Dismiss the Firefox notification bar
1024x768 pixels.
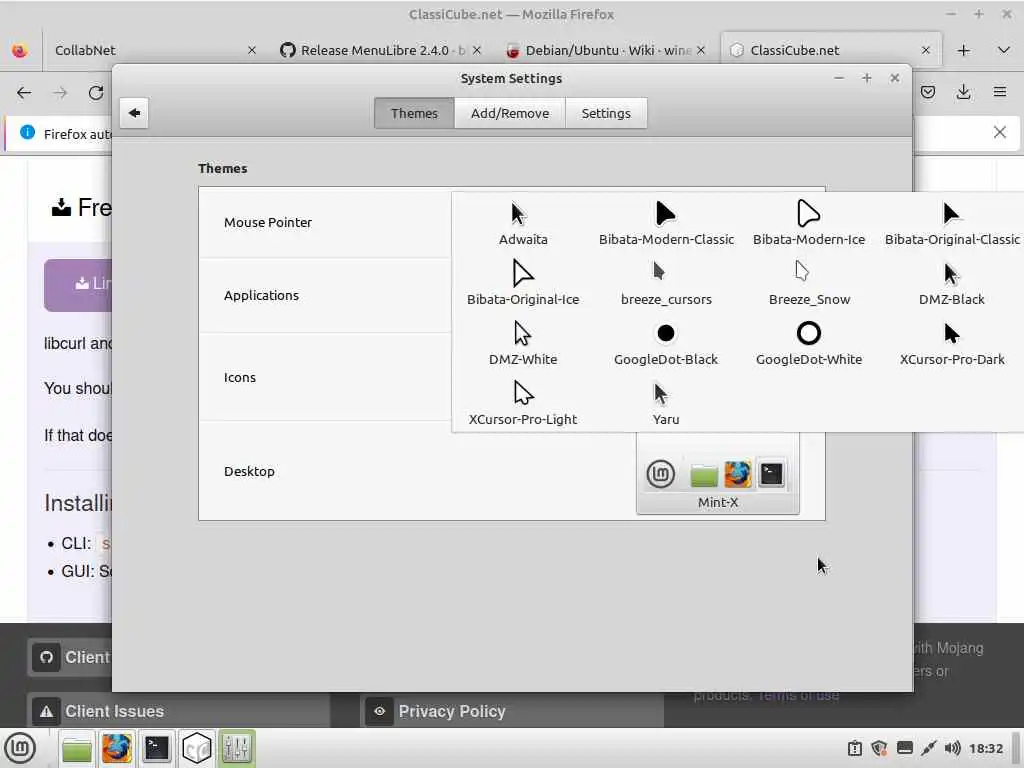tap(999, 133)
